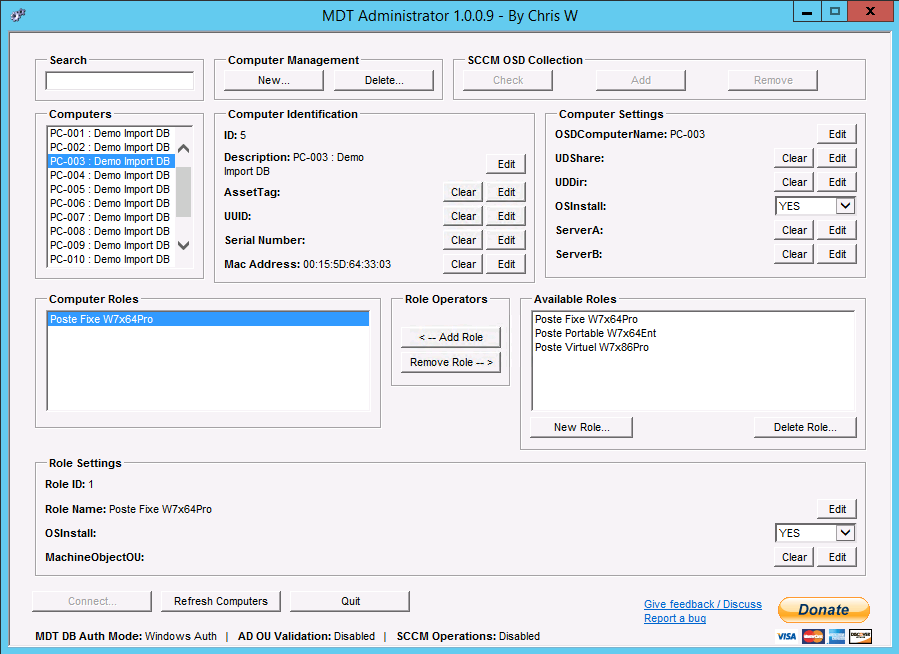Click the Delete... computer button
Viewport: 899px width, 654px height.
click(x=384, y=80)
